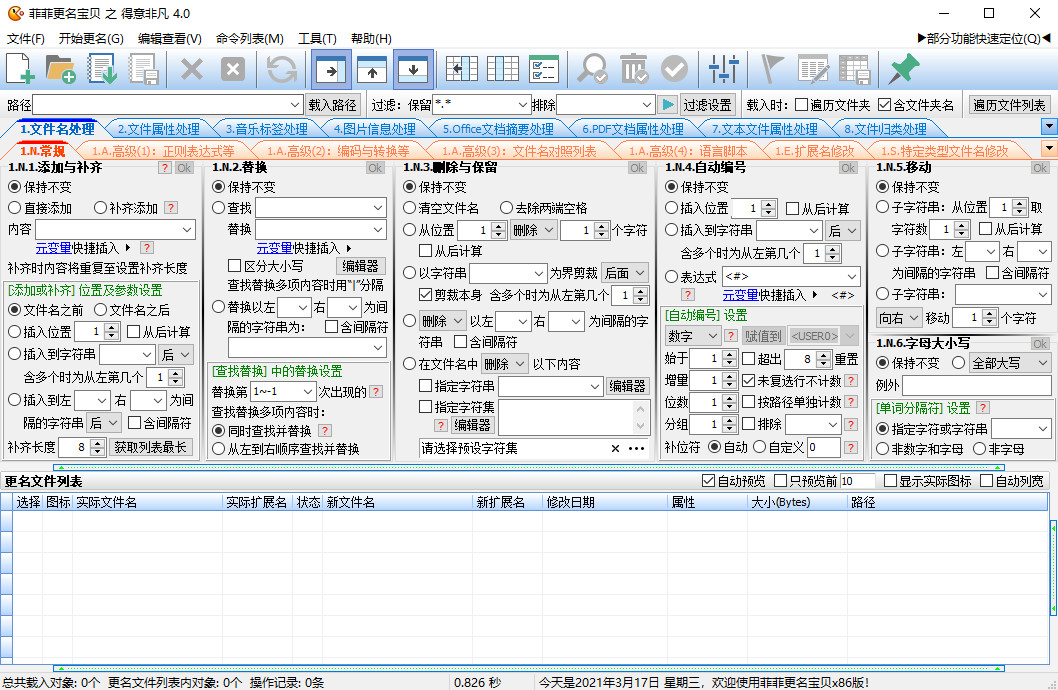This screenshot has width=1058, height=690.
Task: Click the table columns icon
Action: click(503, 69)
